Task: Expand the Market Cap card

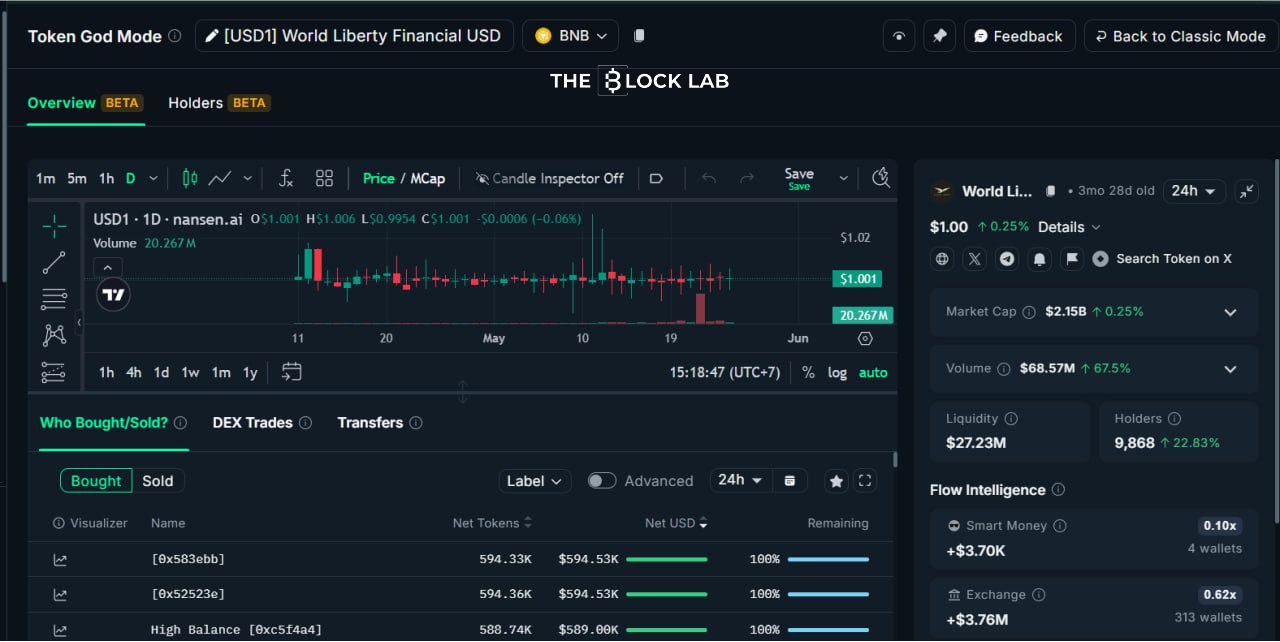Action: pyautogui.click(x=1231, y=312)
